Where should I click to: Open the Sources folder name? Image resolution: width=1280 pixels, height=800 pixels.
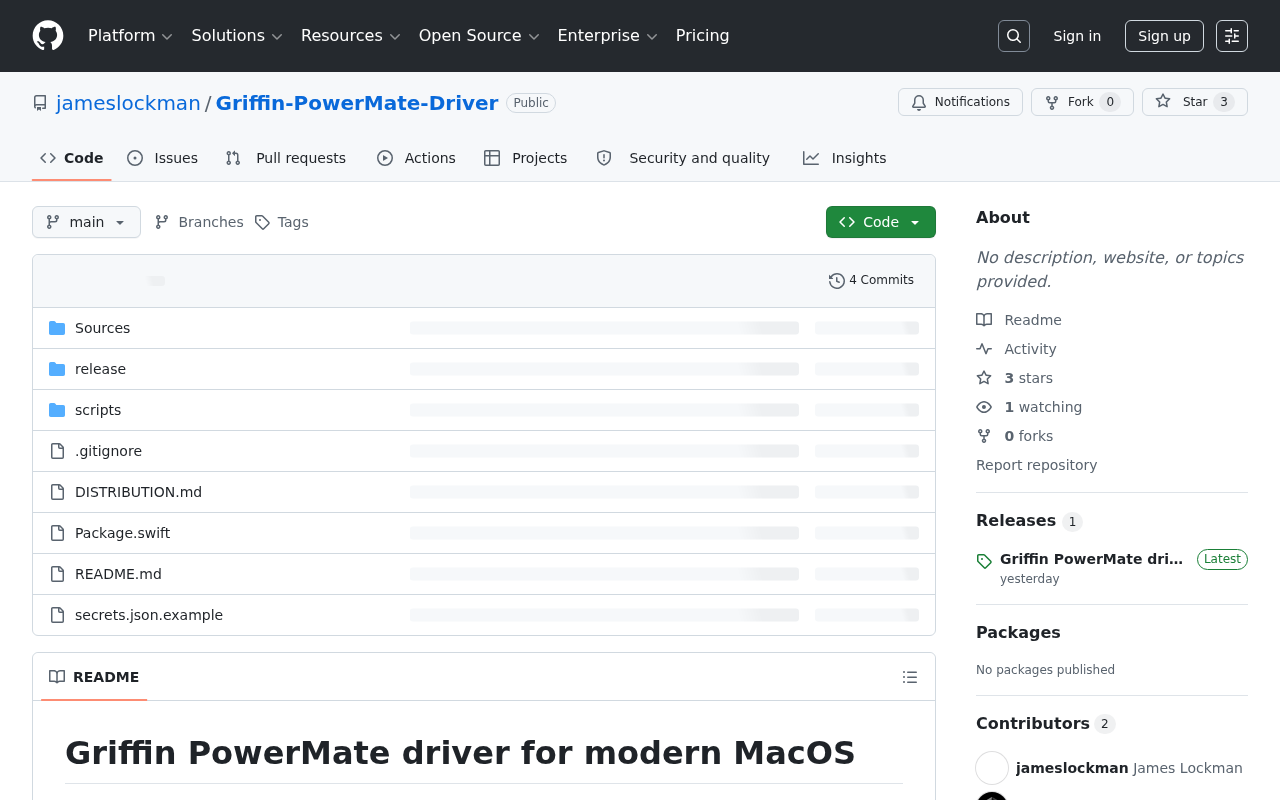tap(102, 328)
